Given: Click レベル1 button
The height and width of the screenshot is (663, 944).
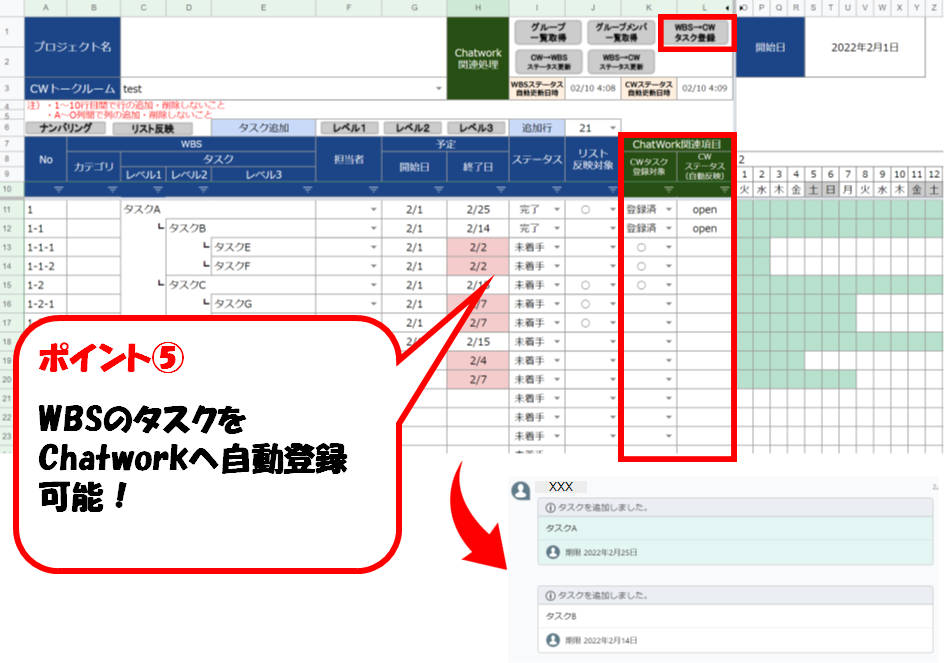Looking at the screenshot, I should pyautogui.click(x=349, y=128).
